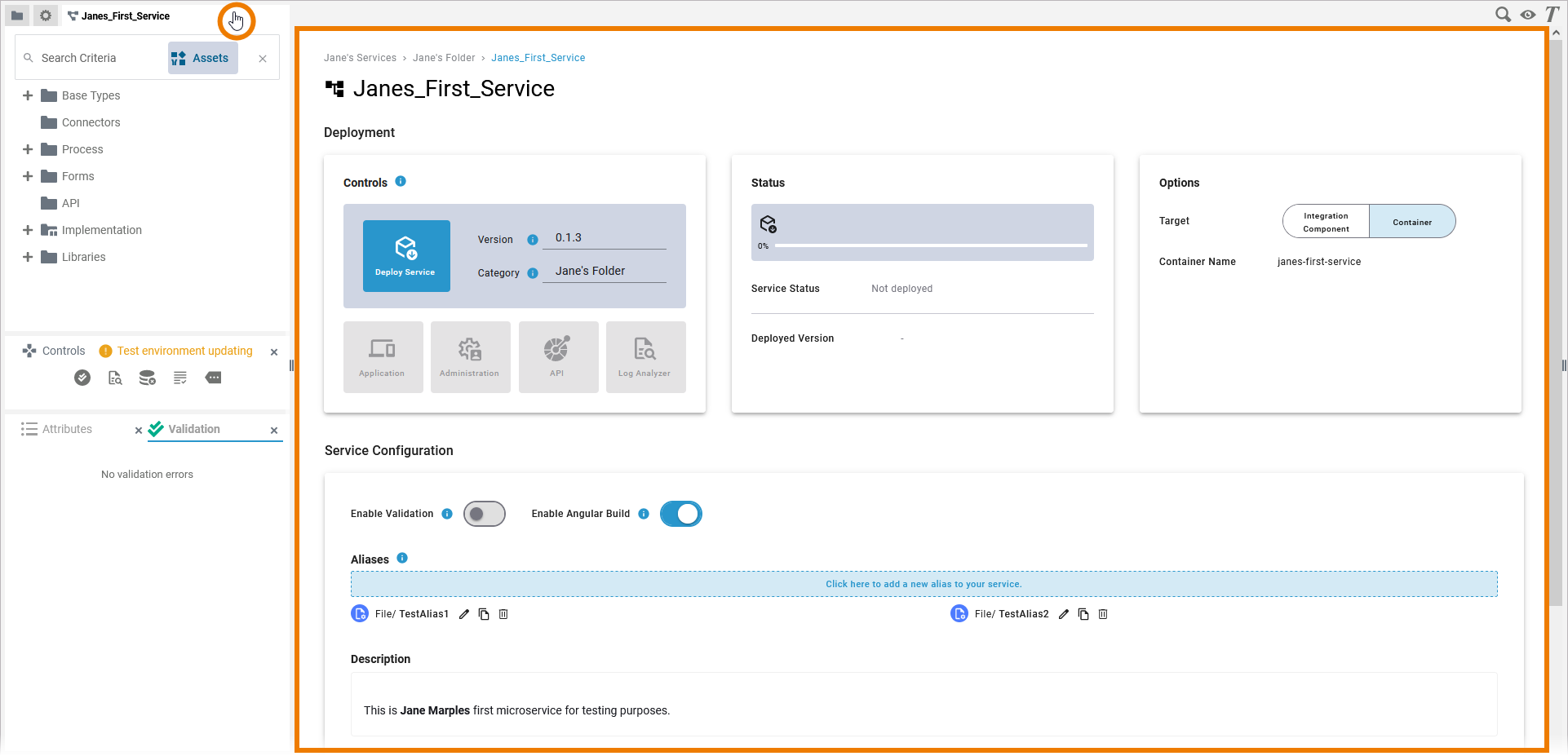The height and width of the screenshot is (756, 1568).
Task: Click the Deploy Service button
Action: 405,255
